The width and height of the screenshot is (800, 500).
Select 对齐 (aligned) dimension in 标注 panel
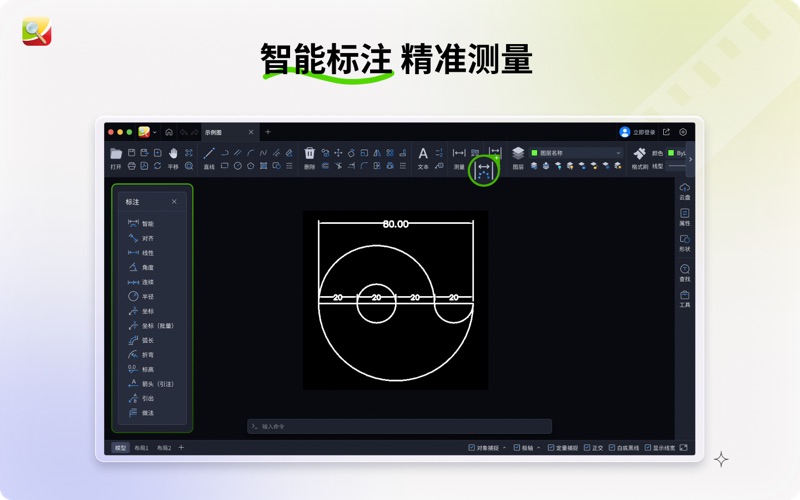[141, 238]
